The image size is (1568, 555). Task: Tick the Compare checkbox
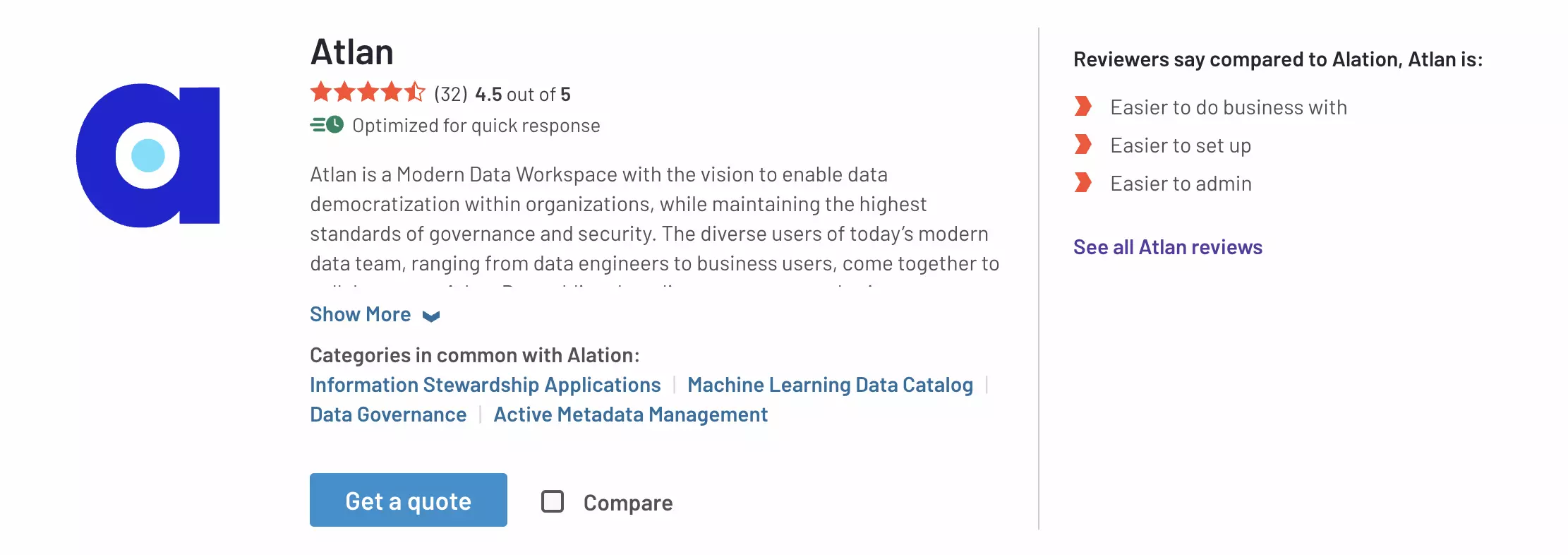click(x=553, y=501)
